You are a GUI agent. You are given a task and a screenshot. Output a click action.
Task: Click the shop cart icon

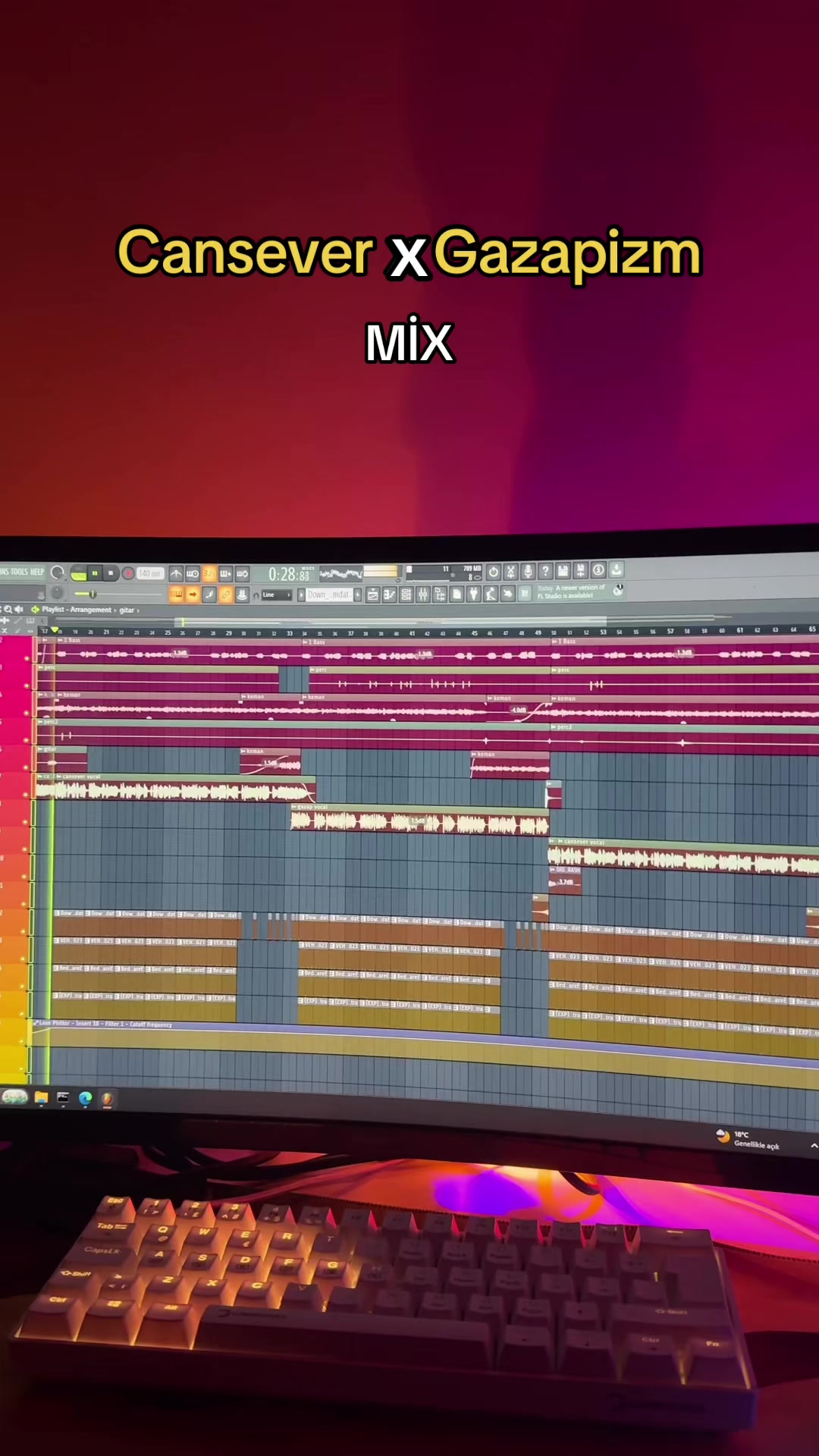point(524,595)
